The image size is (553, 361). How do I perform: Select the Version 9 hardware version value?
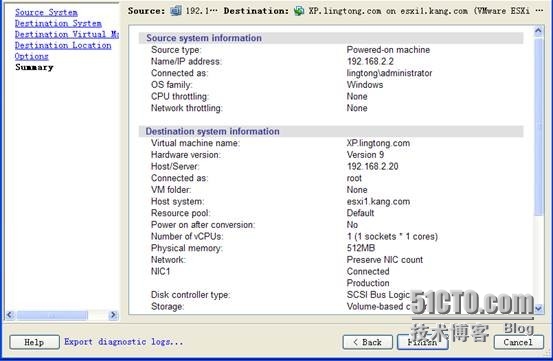[x=365, y=155]
